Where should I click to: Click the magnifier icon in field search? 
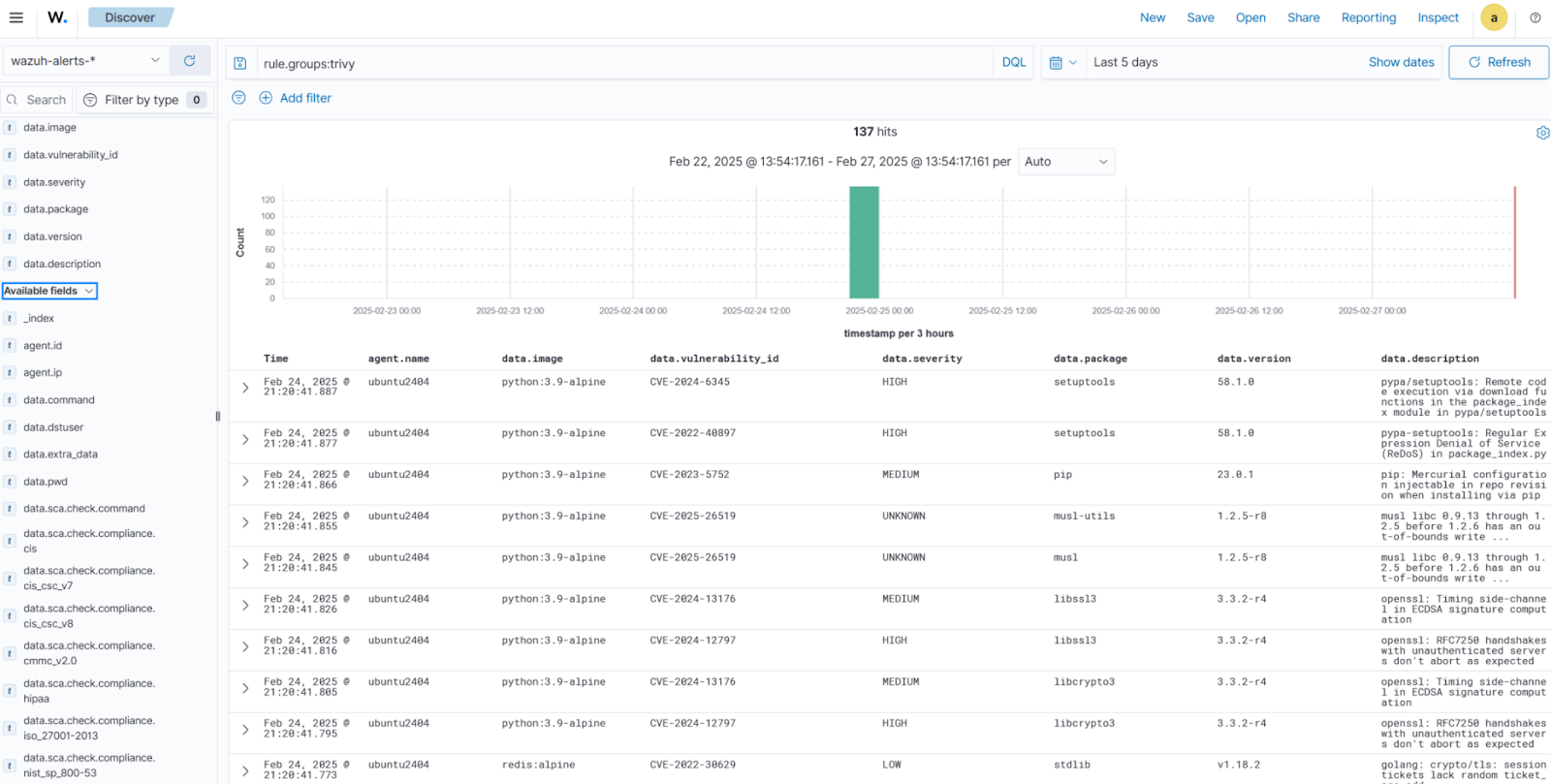coord(13,100)
